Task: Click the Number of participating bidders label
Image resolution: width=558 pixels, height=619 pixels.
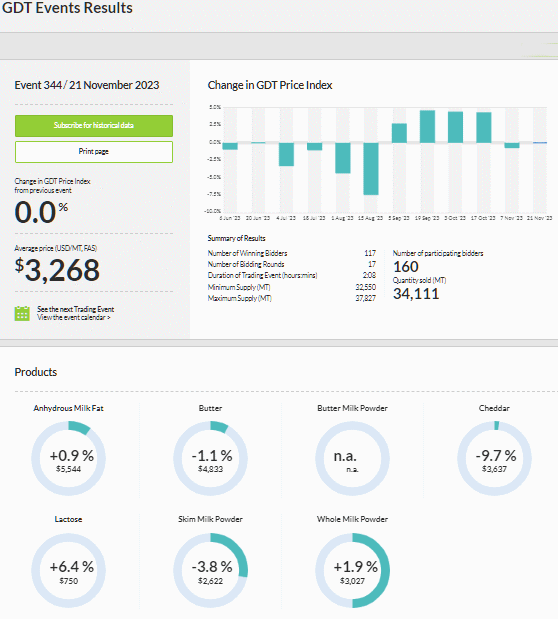Action: pos(438,253)
